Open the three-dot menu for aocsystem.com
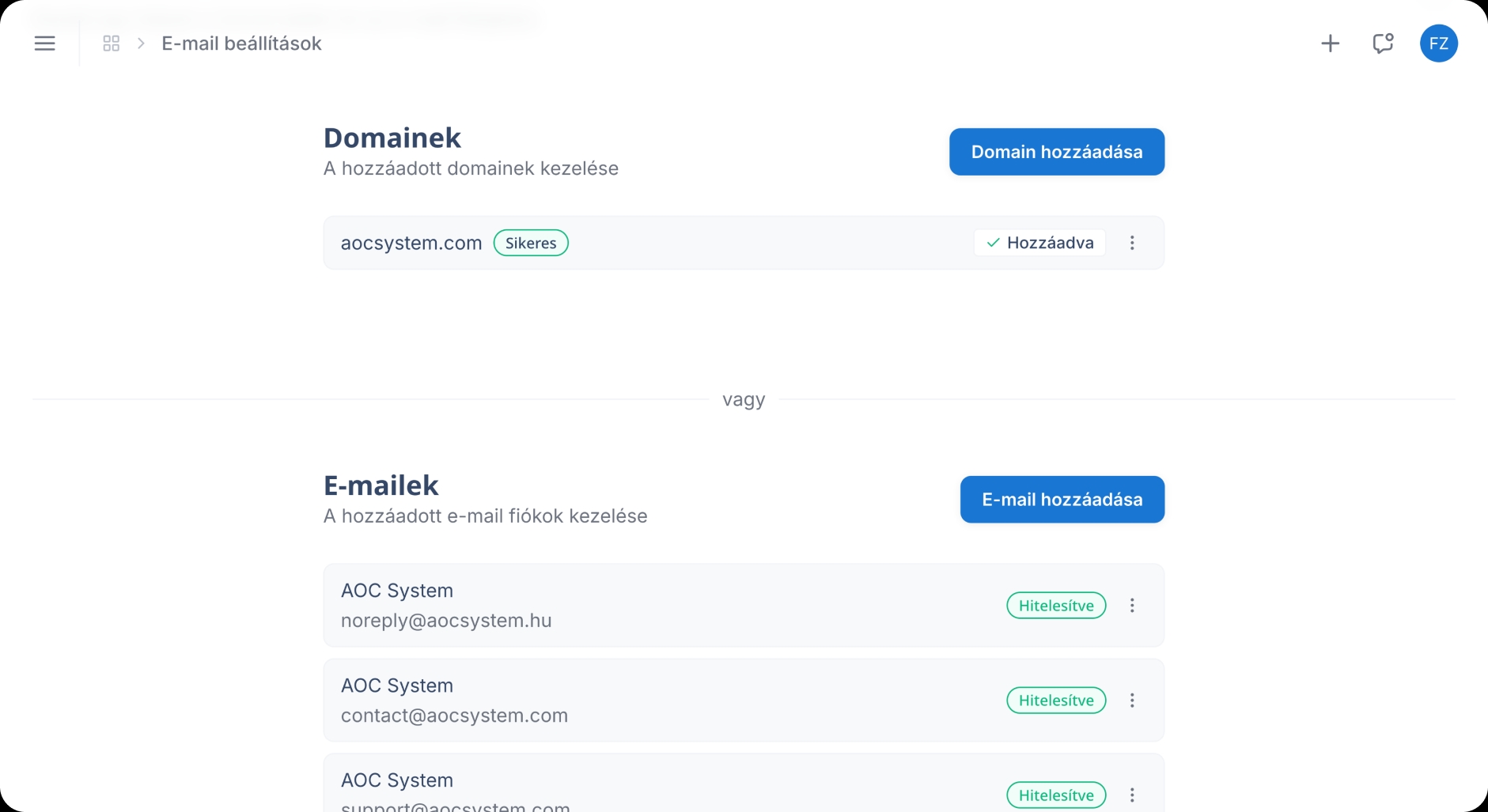The width and height of the screenshot is (1488, 812). point(1133,243)
